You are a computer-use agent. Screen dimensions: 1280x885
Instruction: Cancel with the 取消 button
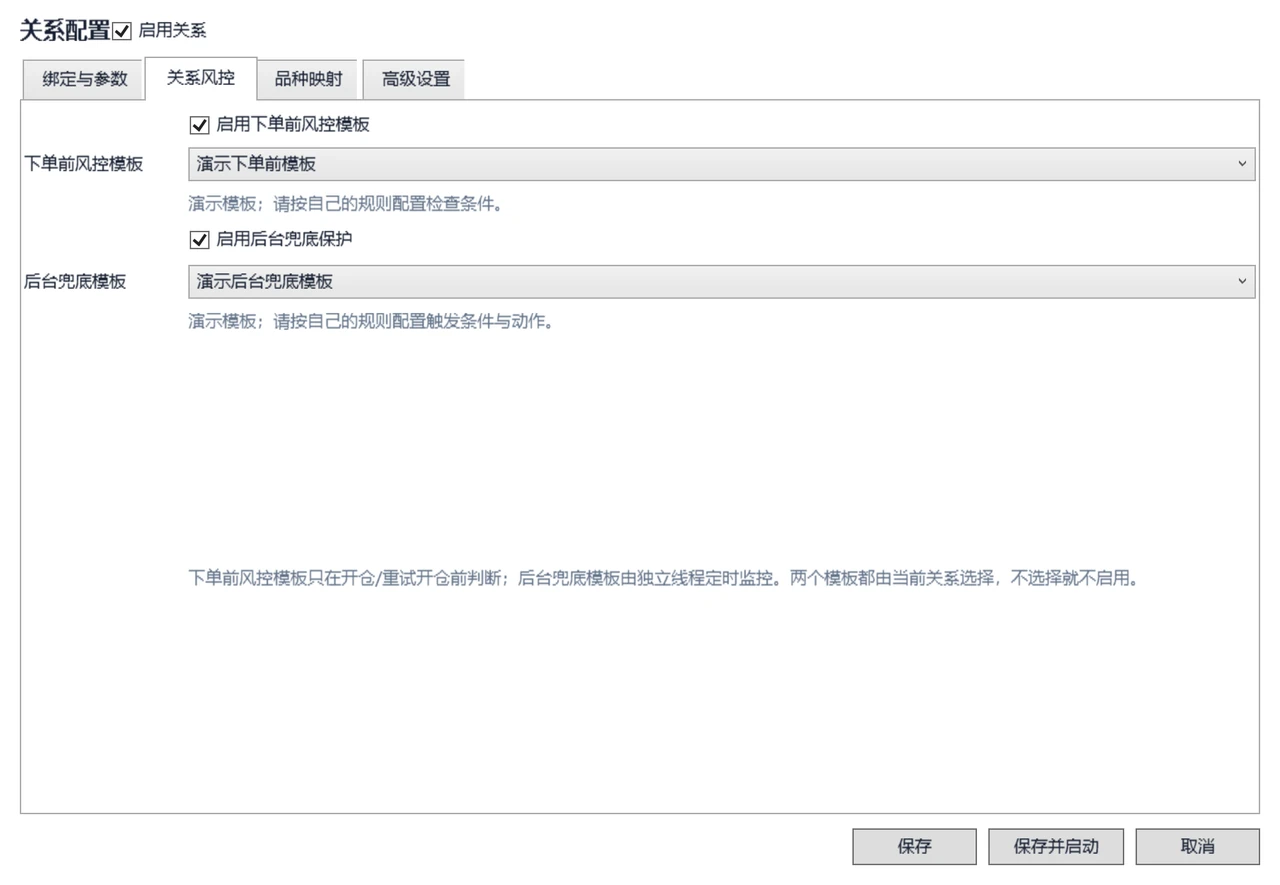pyautogui.click(x=1197, y=846)
